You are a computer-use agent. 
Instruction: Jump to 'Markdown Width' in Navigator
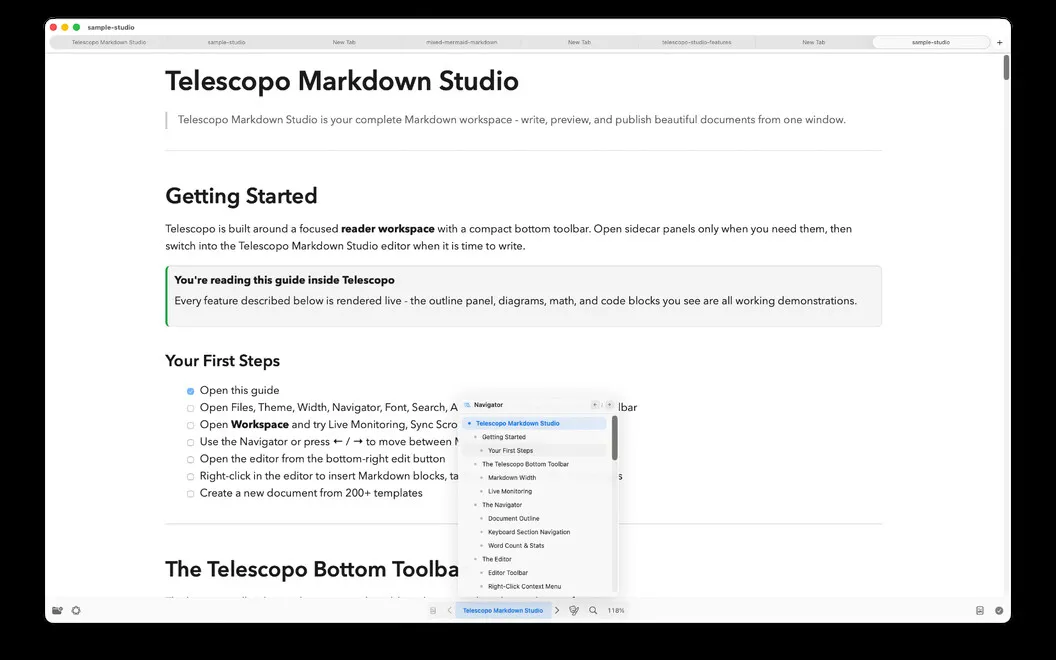(x=535, y=477)
